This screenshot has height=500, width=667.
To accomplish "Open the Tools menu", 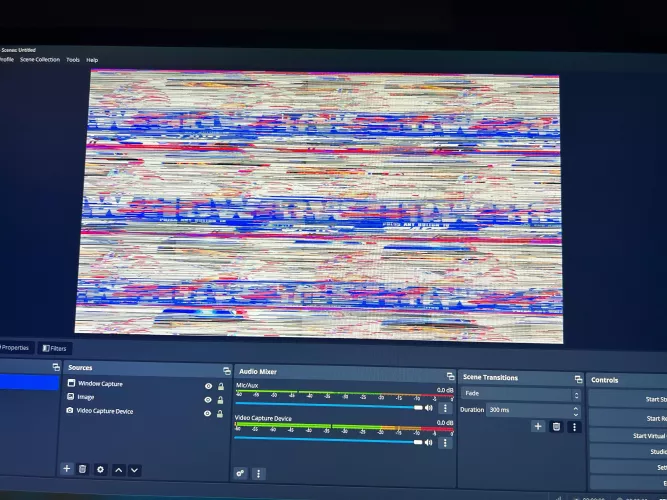I will point(73,60).
